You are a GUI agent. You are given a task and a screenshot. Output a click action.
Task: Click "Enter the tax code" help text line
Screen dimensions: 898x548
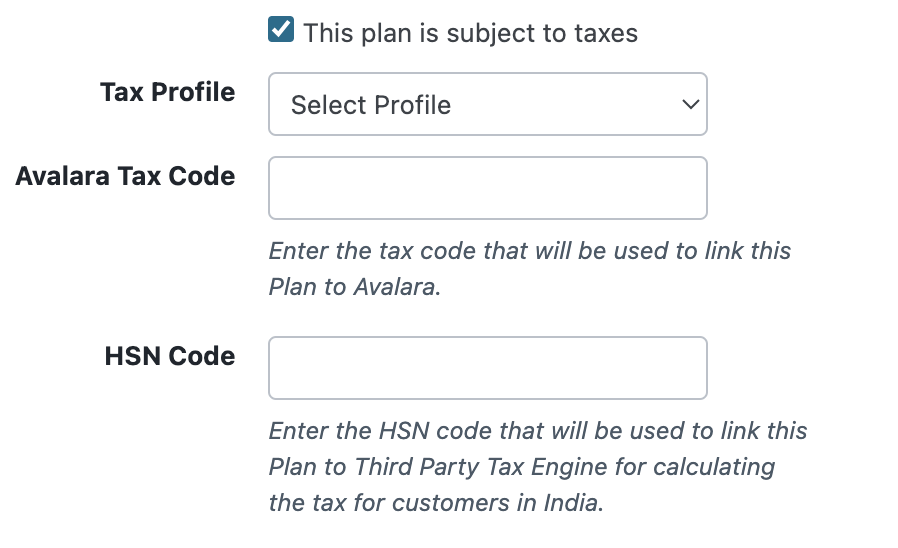[372, 250]
